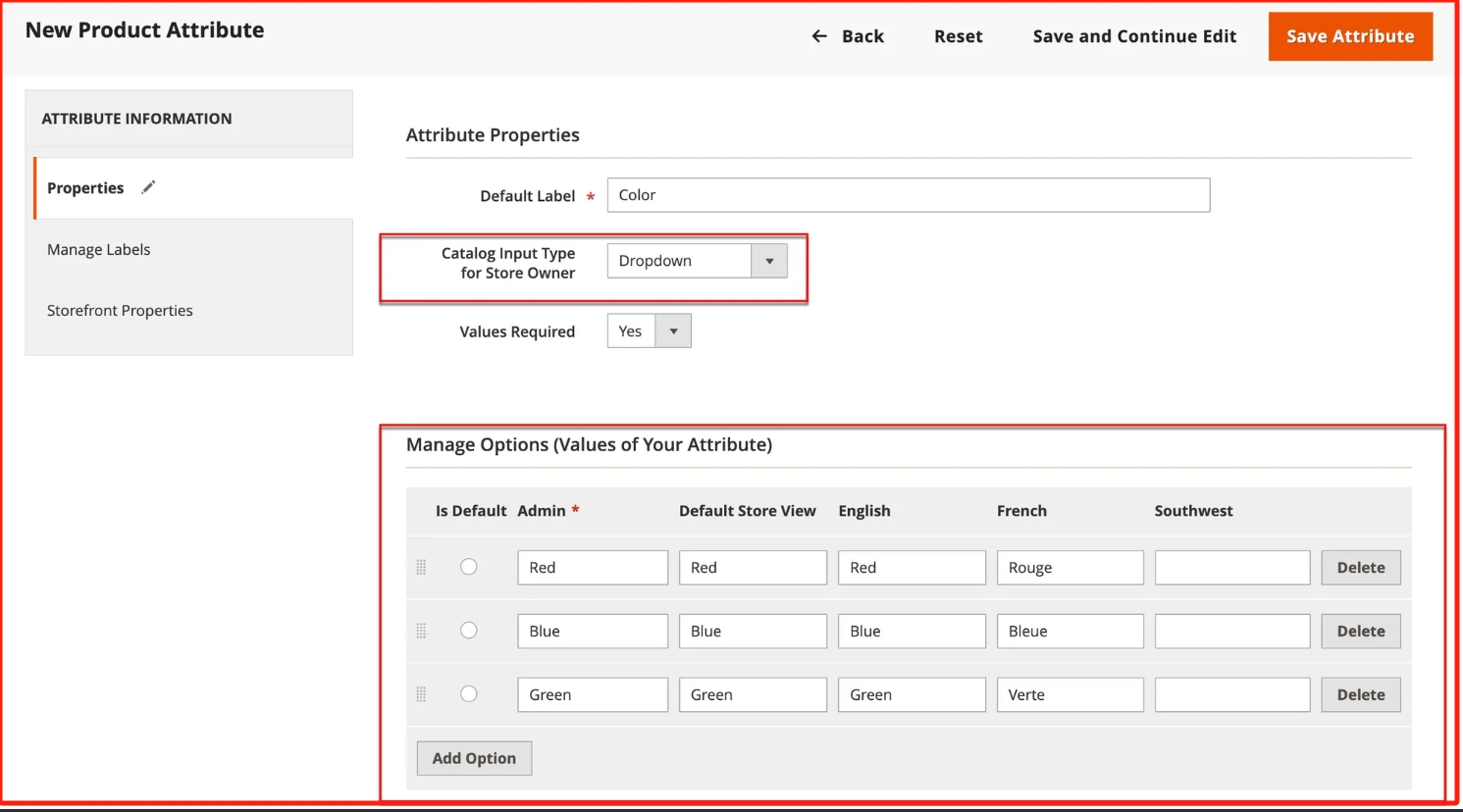Viewport: 1463px width, 812px height.
Task: Grab the drag handle for Red row
Action: [421, 567]
